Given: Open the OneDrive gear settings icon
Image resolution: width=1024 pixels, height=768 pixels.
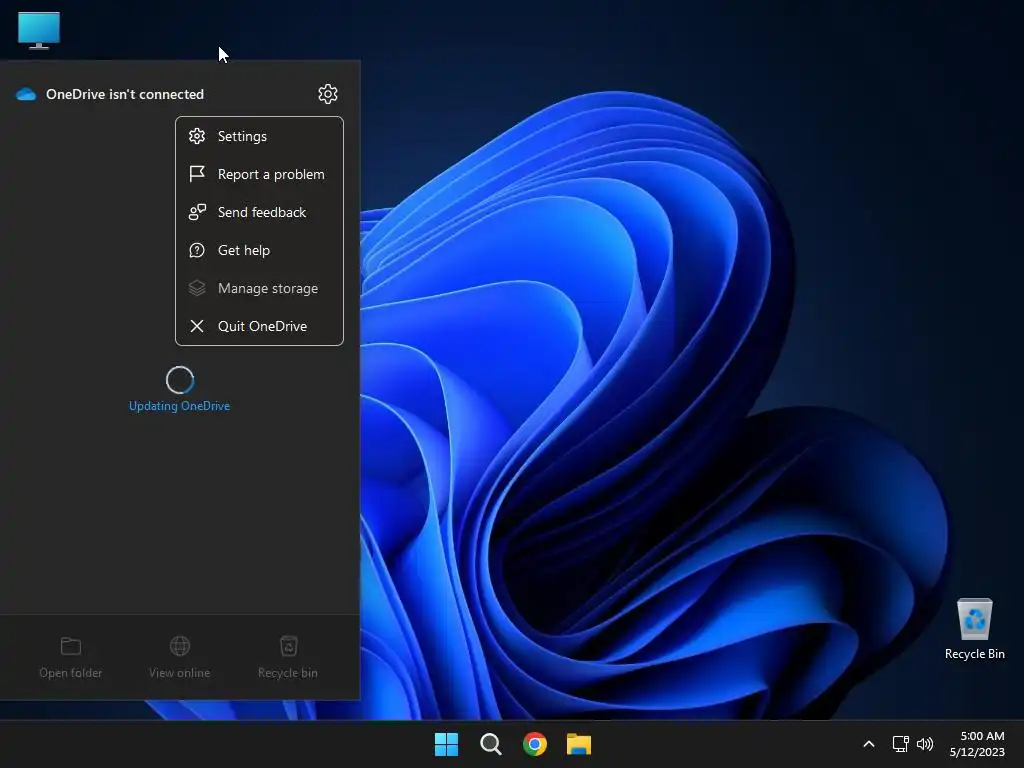Looking at the screenshot, I should pos(328,94).
